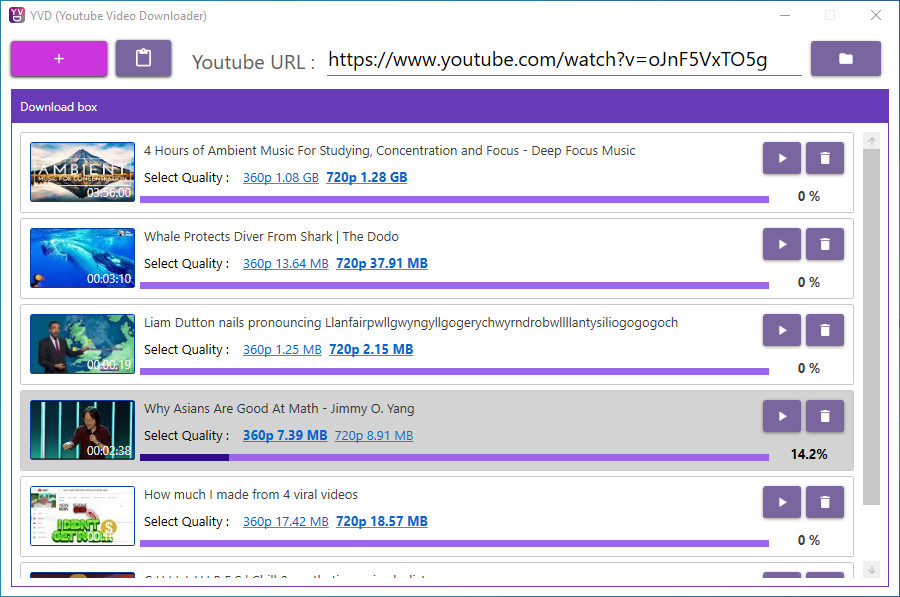This screenshot has width=900, height=597.
Task: Minimize the YVD window
Action: tap(785, 15)
